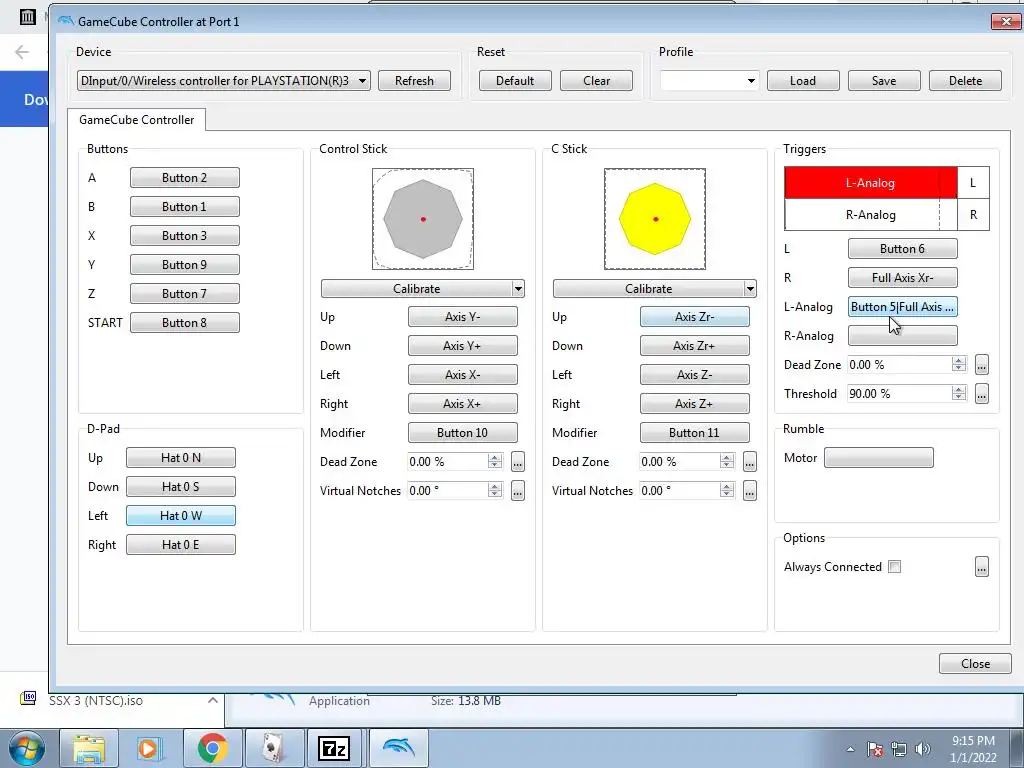The width and height of the screenshot is (1024, 768).
Task: Remap C Stick Down Axis Zr+
Action: click(x=694, y=345)
